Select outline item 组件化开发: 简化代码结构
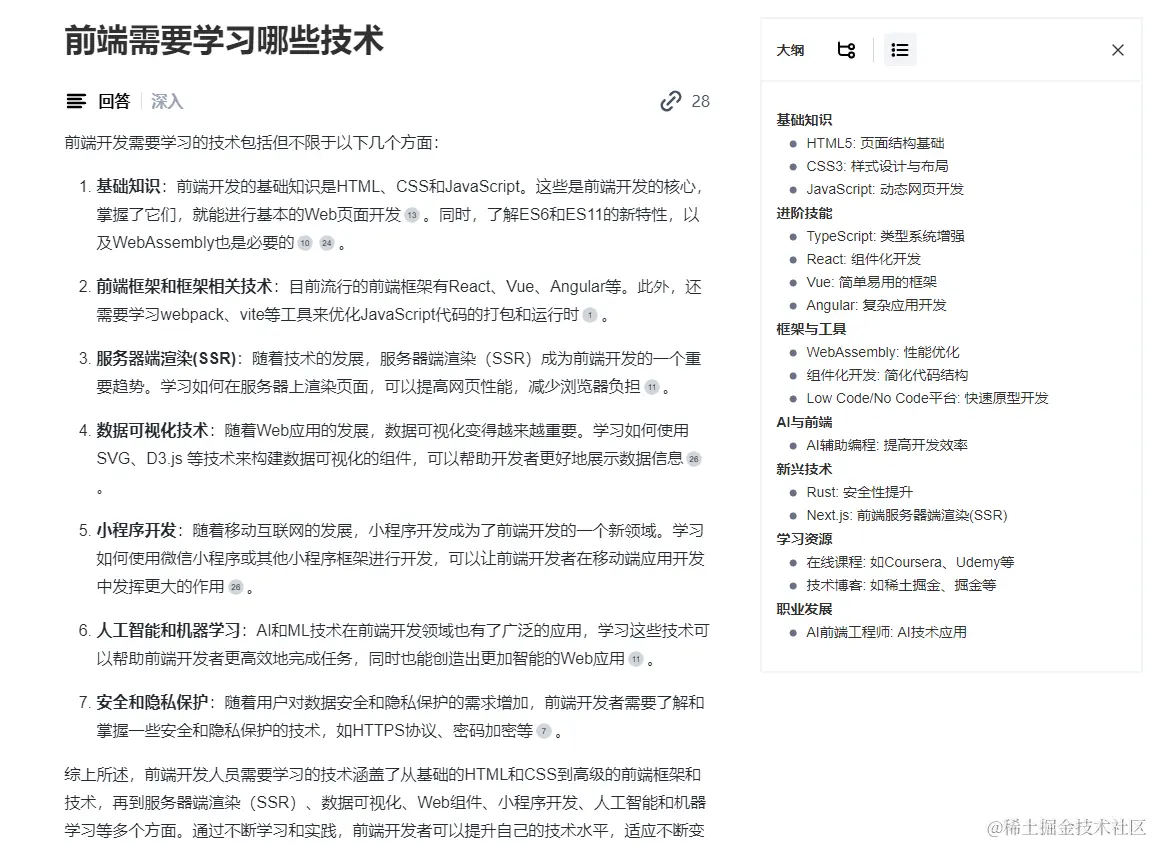The height and width of the screenshot is (844, 1153). pos(887,376)
